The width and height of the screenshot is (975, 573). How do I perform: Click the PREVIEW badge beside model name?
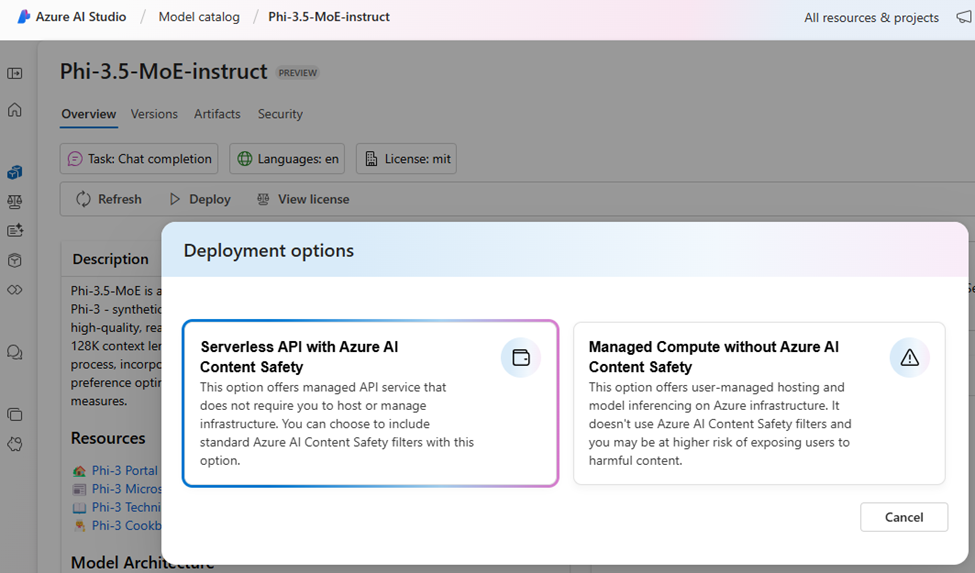[x=298, y=73]
